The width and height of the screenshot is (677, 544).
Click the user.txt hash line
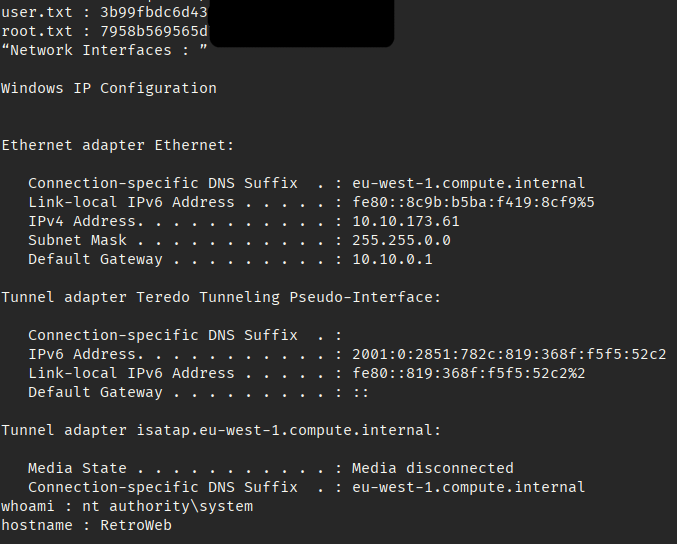104,12
